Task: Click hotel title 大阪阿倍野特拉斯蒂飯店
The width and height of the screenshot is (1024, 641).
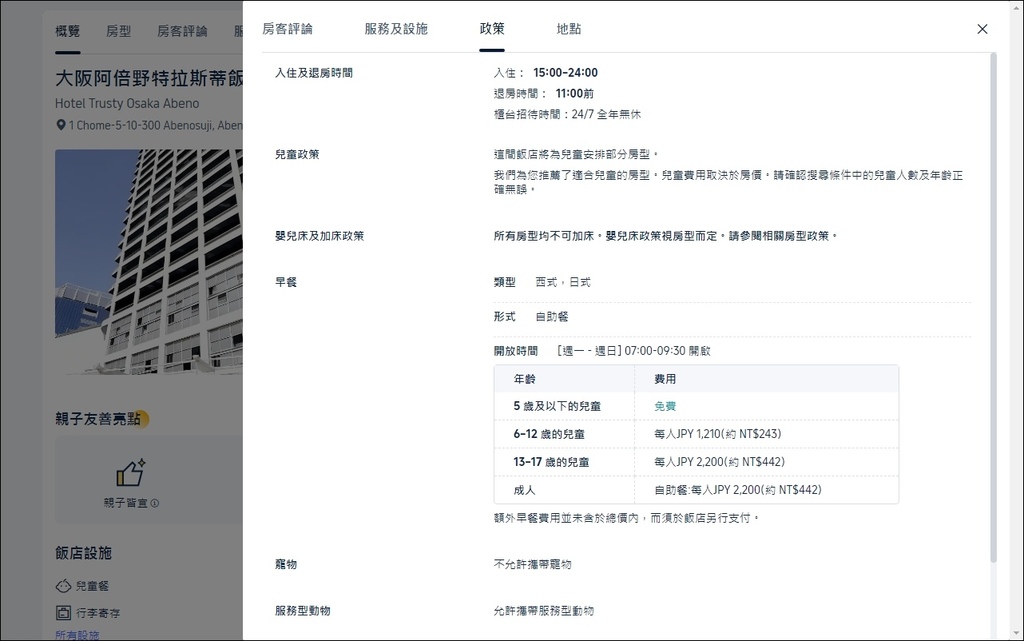Action: (x=149, y=78)
